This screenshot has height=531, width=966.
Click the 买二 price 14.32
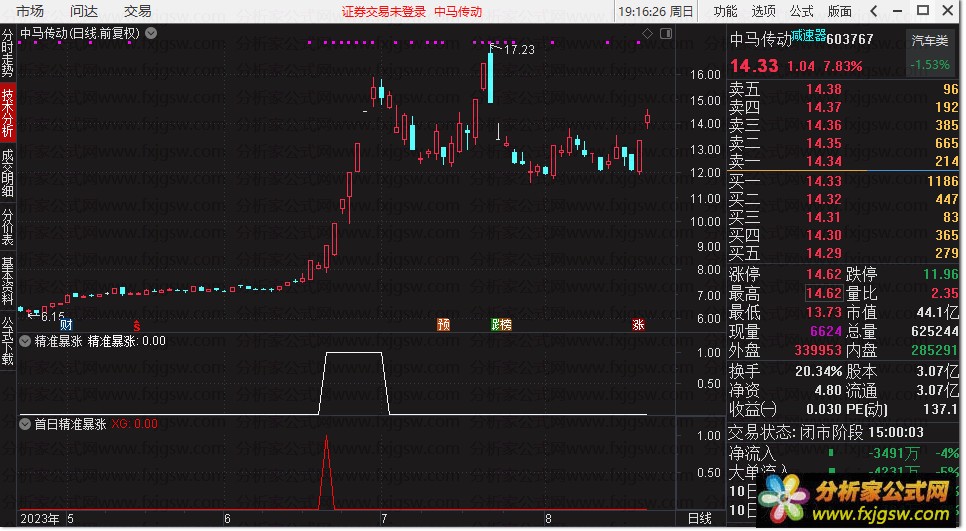tap(824, 199)
